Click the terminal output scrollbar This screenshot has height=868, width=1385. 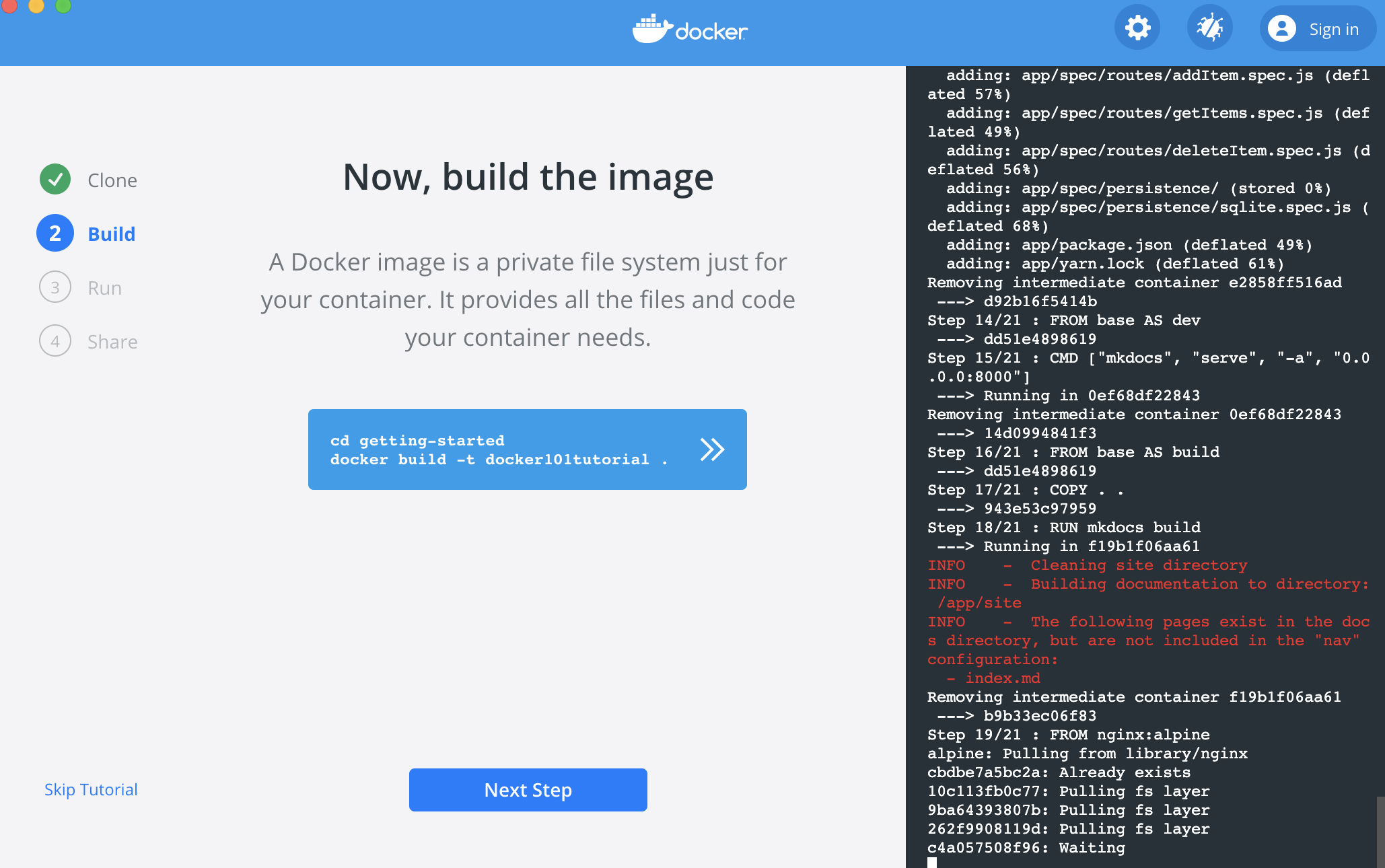[1380, 831]
